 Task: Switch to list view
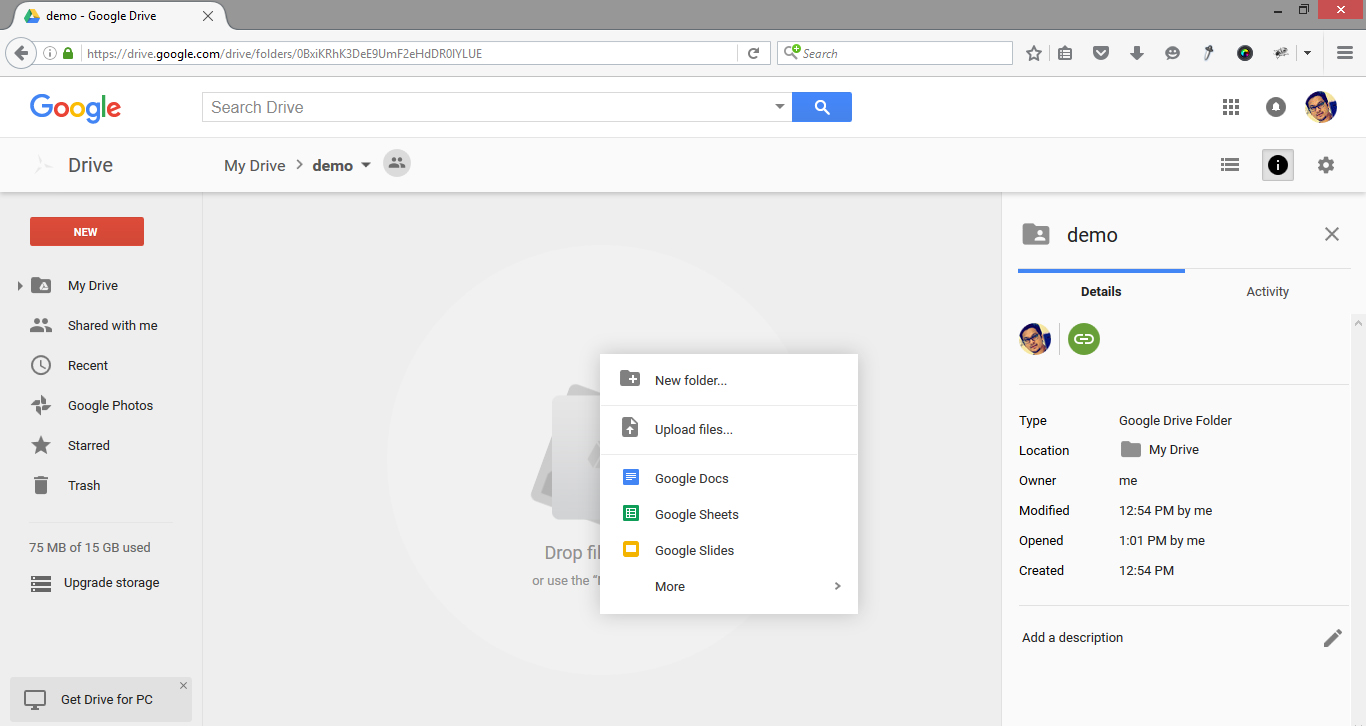coord(1230,164)
